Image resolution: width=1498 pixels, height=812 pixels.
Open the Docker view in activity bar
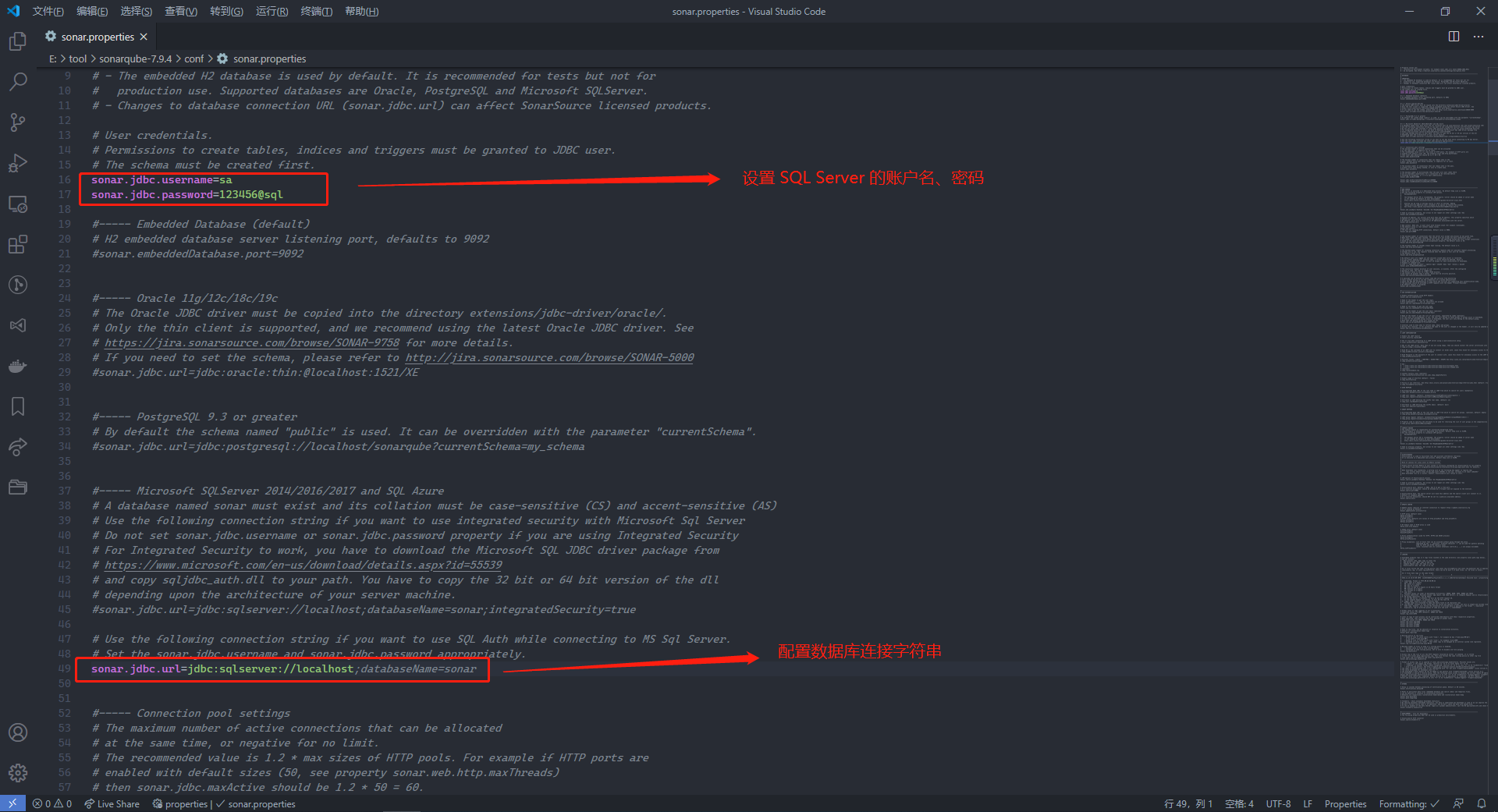pos(18,366)
